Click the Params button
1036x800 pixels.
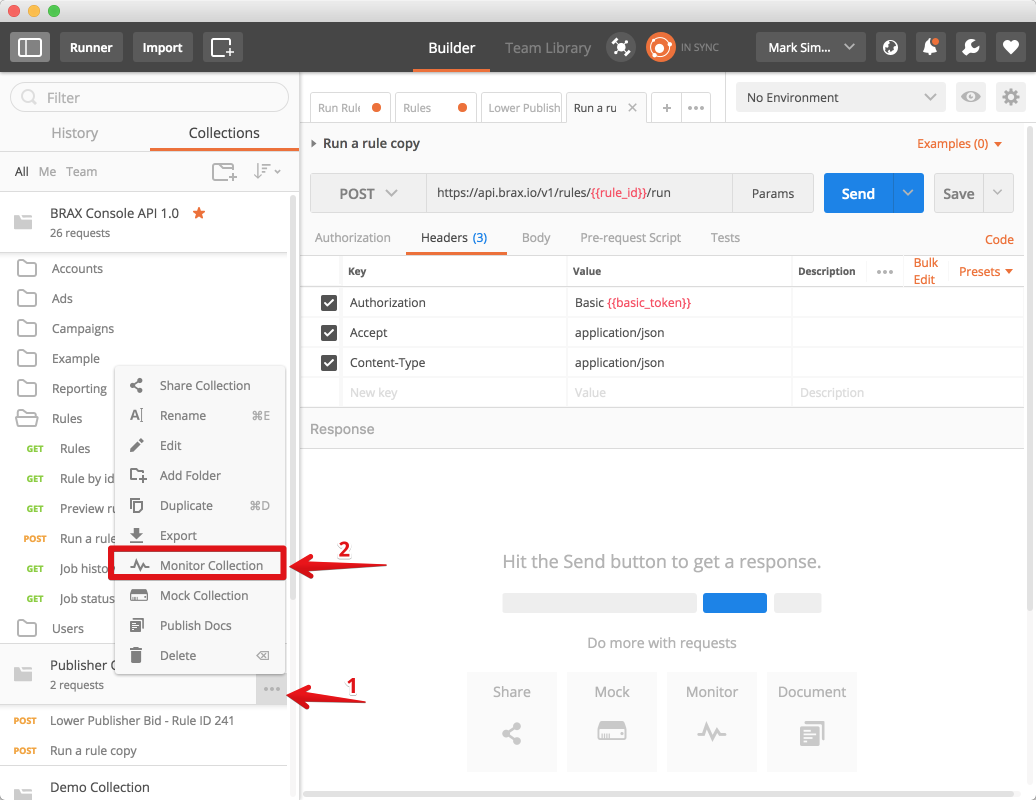(x=773, y=194)
